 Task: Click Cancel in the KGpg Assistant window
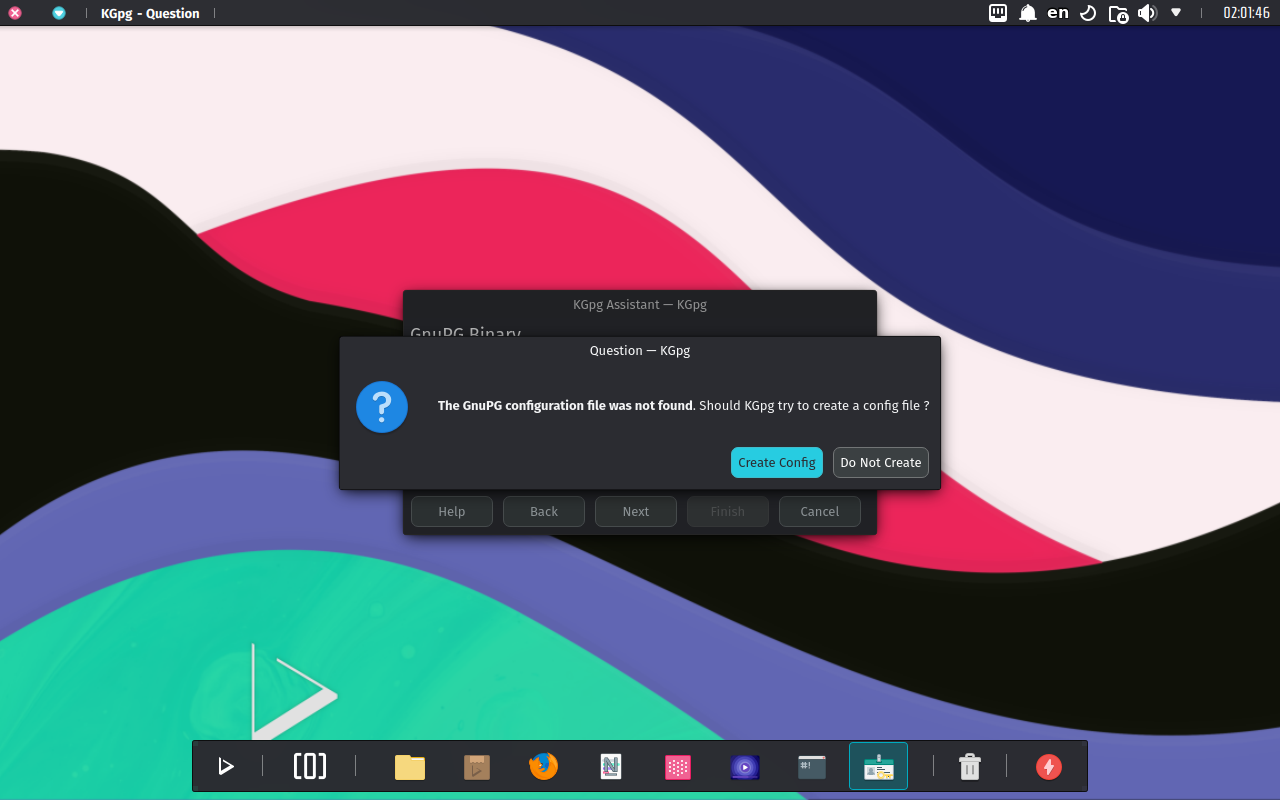(x=820, y=511)
